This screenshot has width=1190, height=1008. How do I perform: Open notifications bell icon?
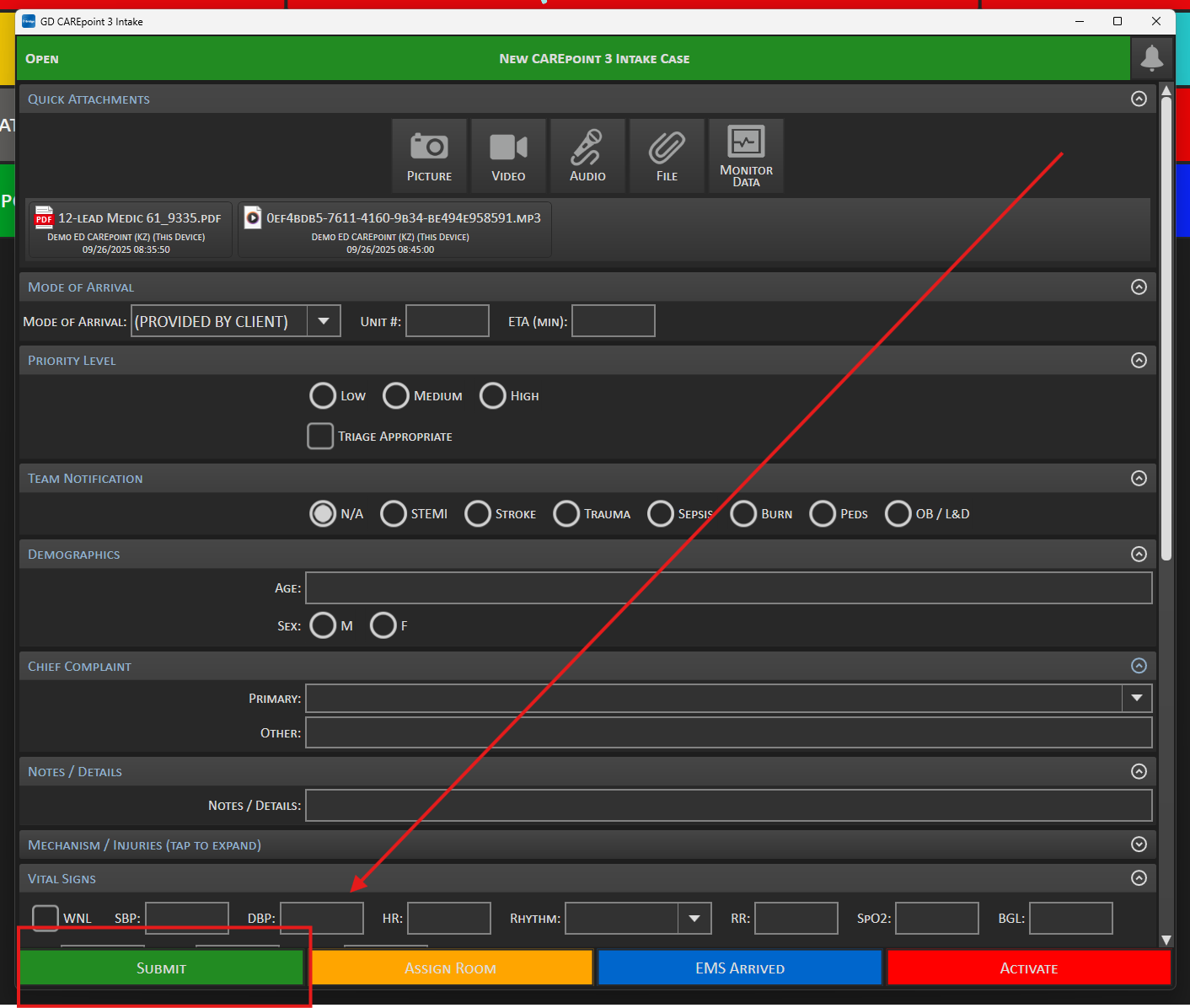point(1151,58)
